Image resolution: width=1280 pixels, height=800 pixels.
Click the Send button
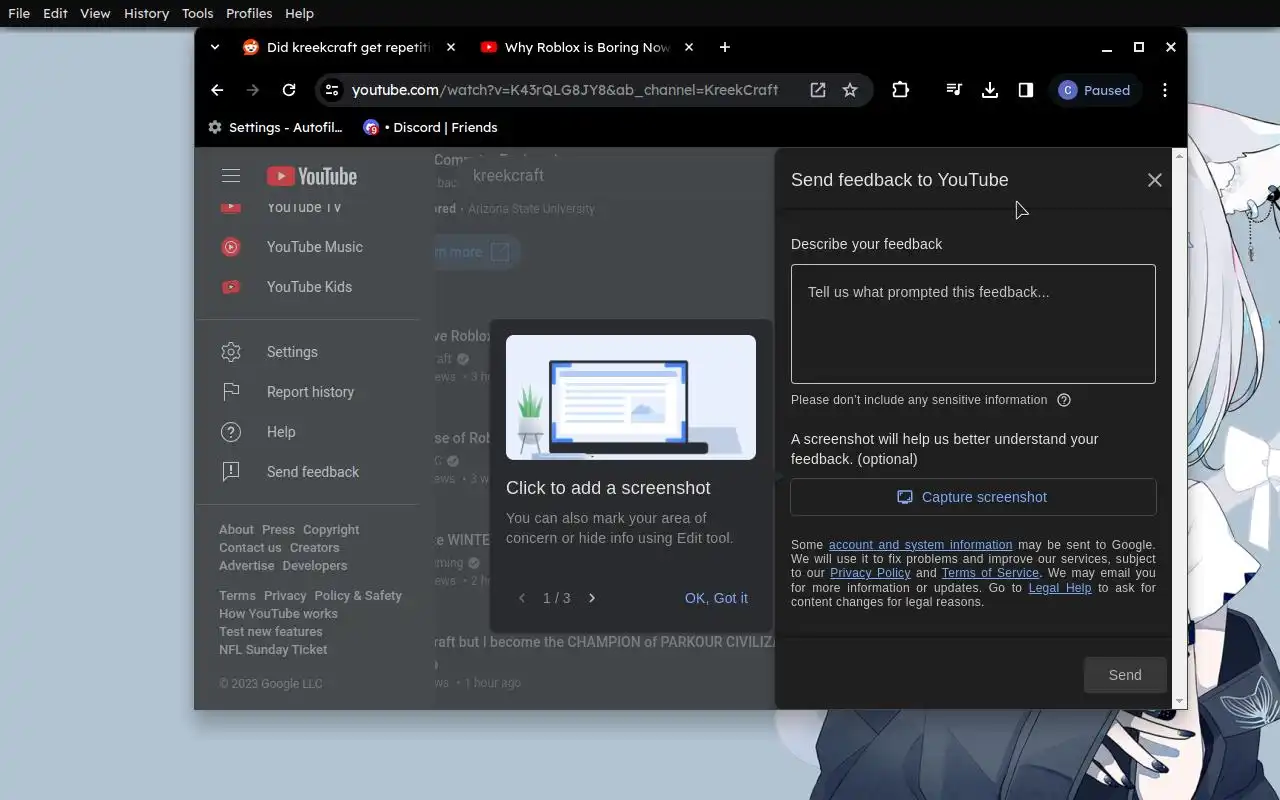click(1125, 675)
